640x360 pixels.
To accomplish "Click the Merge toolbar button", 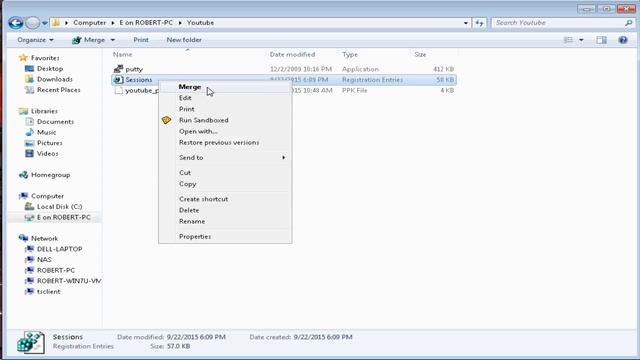I will click(89, 40).
